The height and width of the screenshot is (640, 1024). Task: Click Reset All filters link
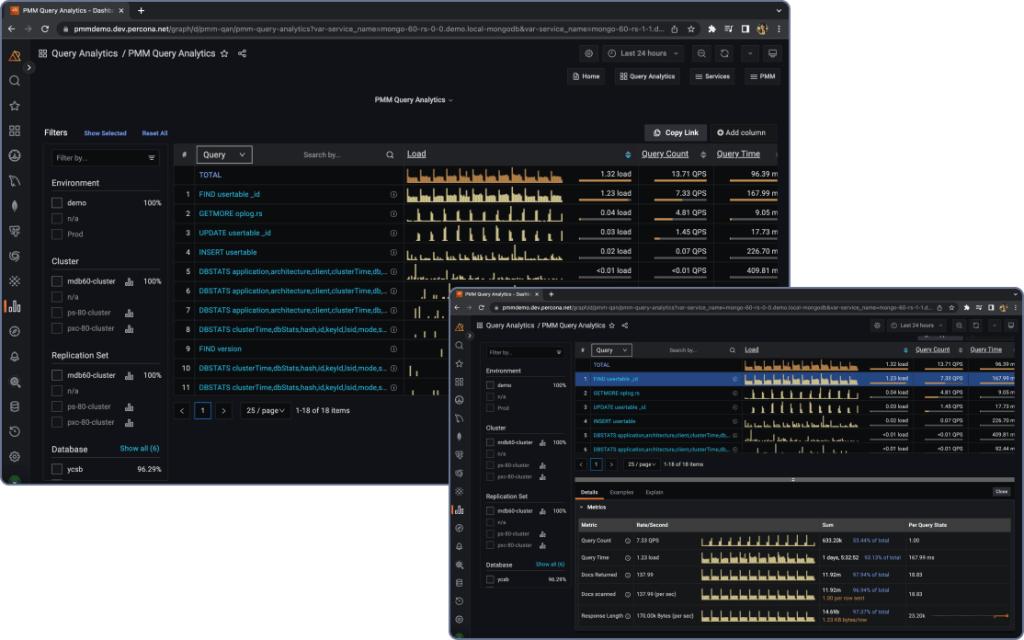[x=155, y=133]
